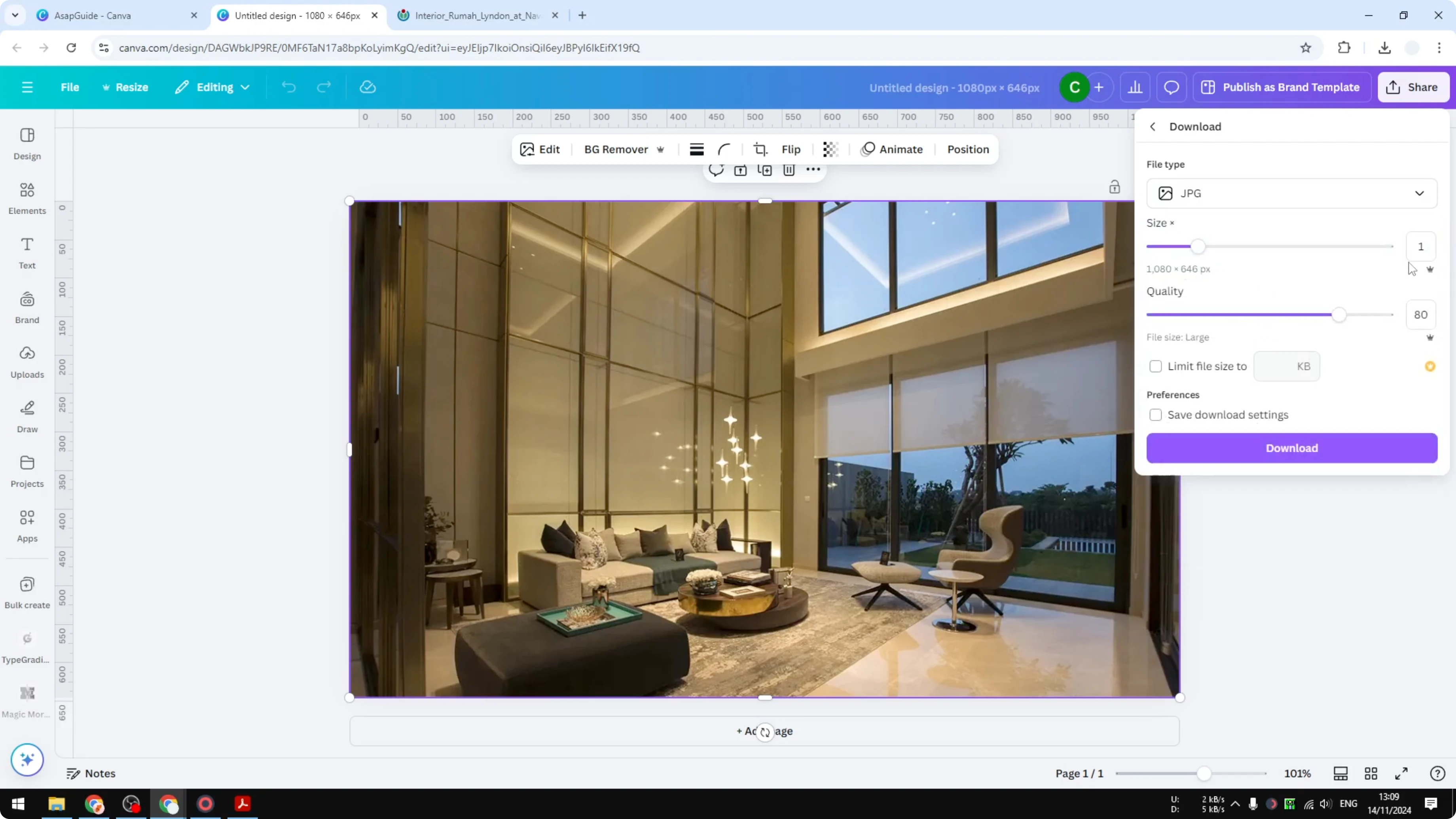Open the JPG file type dropdown
1456x819 pixels.
(x=1292, y=193)
